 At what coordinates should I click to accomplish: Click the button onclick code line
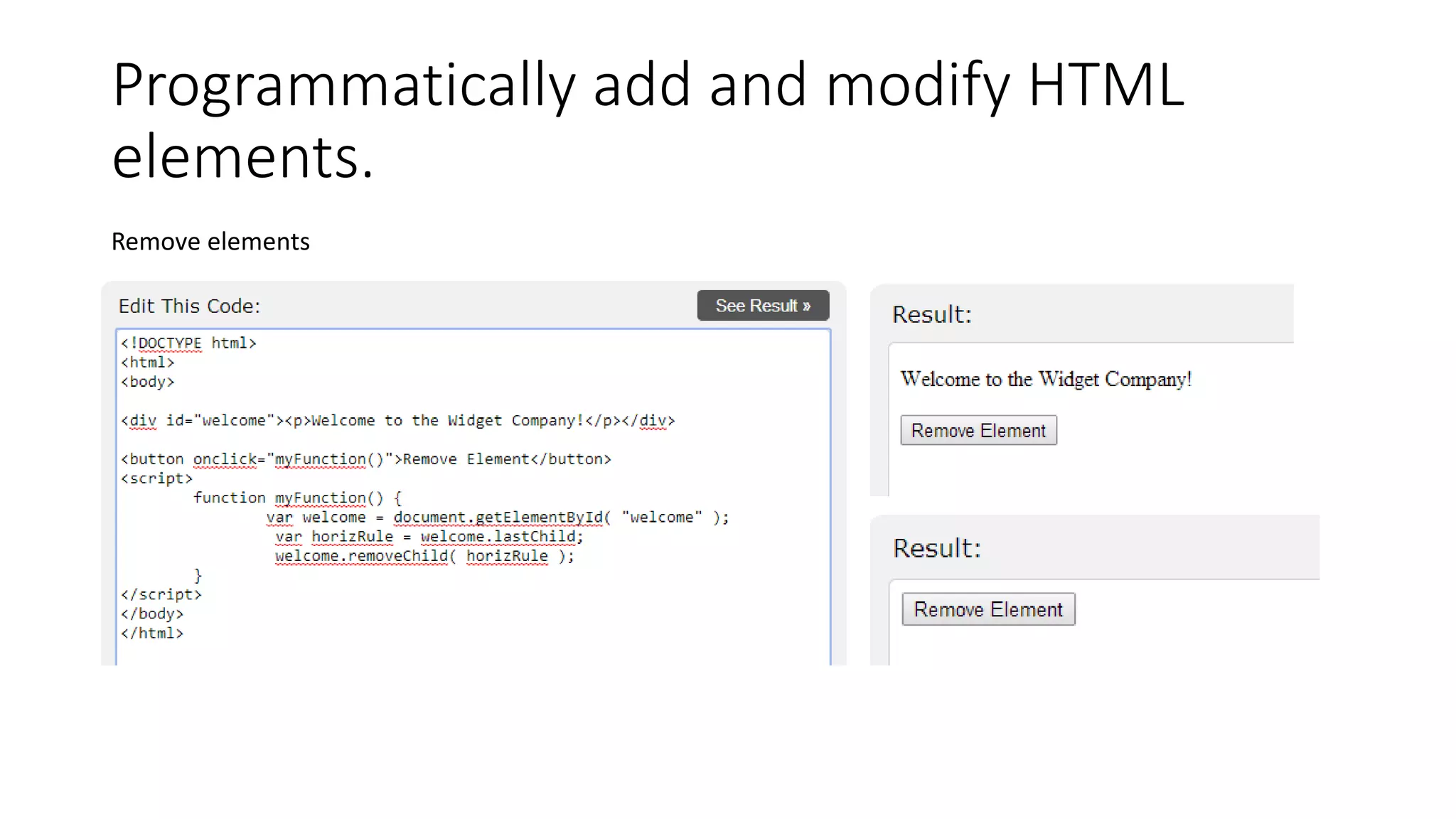click(366, 459)
